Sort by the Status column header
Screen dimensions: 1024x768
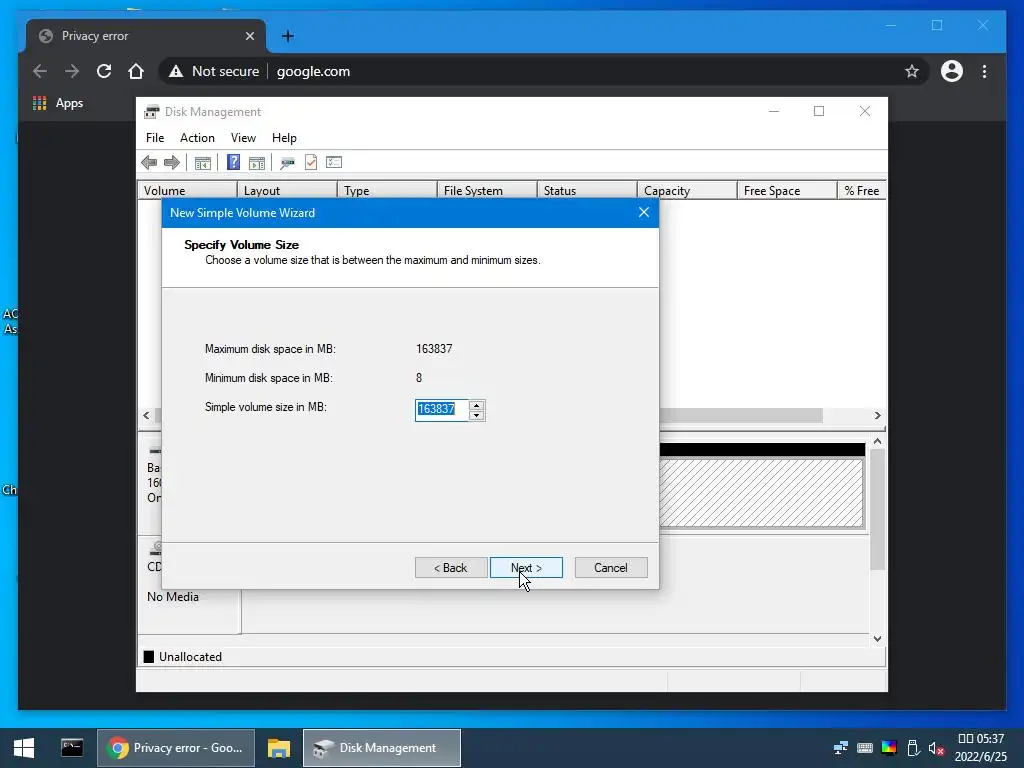(x=586, y=191)
